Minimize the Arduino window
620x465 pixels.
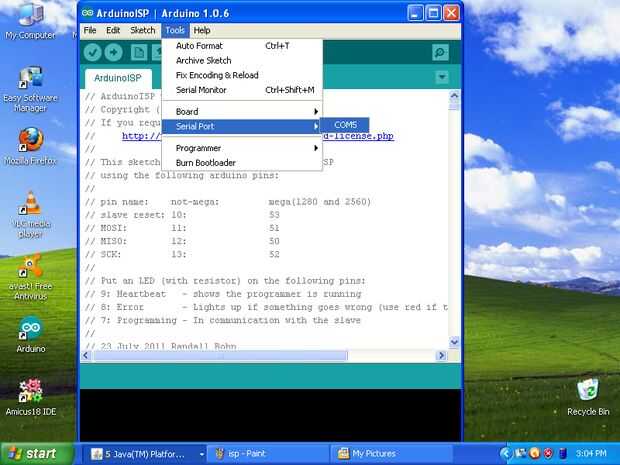point(415,13)
